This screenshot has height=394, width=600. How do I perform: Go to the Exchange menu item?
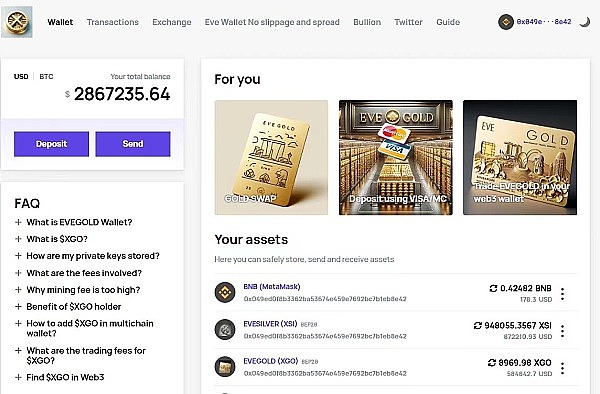pos(172,22)
